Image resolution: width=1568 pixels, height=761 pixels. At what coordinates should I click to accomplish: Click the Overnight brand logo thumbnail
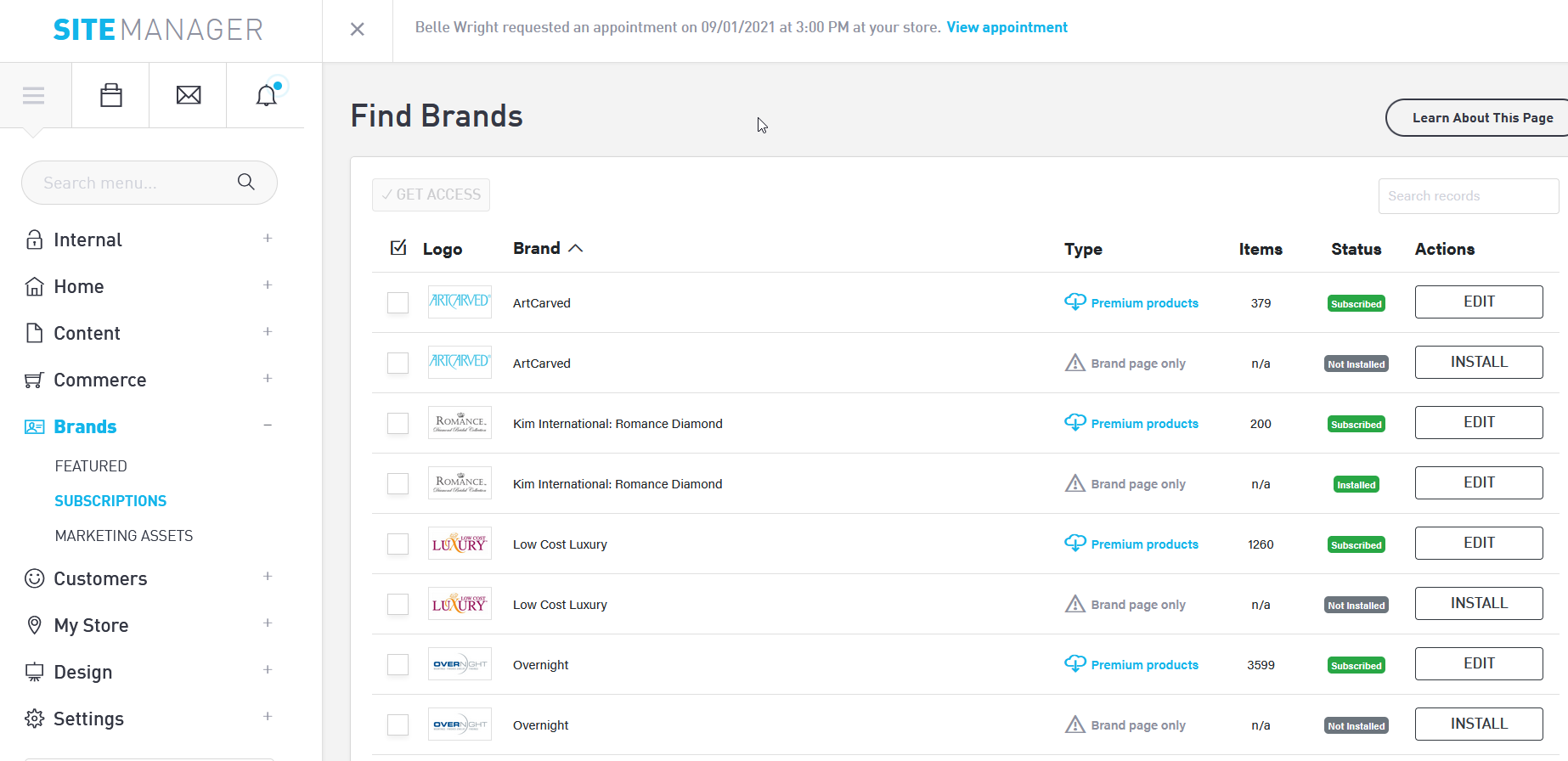tap(460, 664)
